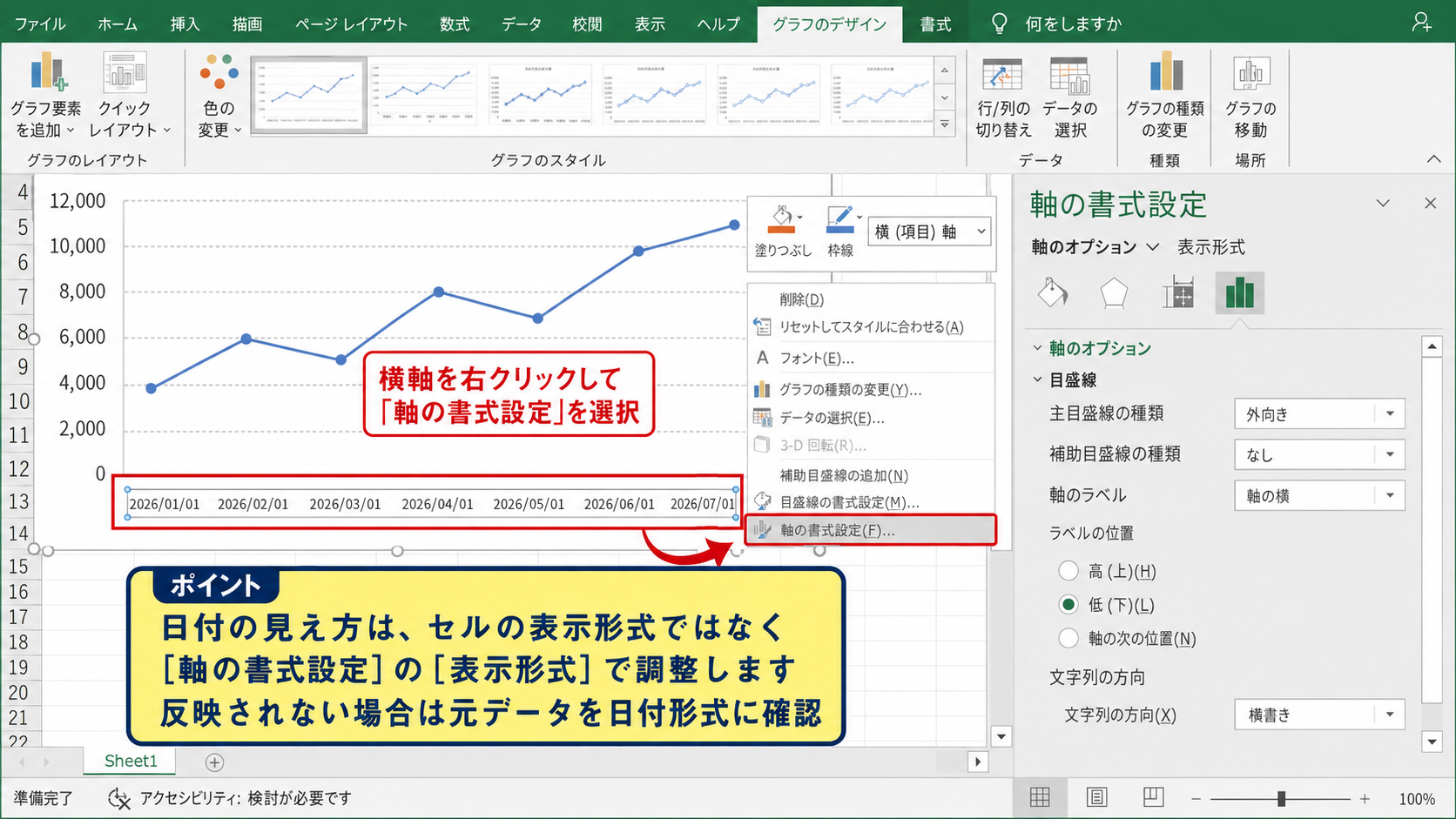Choose データの選択(E) context entry

[871, 418]
